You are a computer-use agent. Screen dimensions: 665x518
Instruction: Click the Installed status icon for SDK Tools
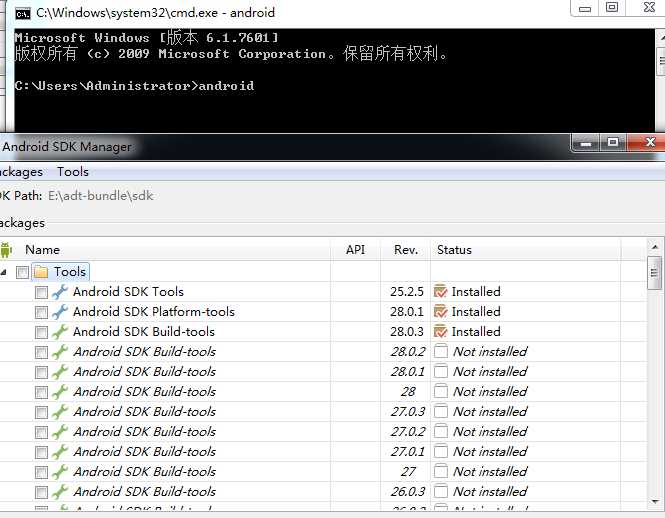441,291
